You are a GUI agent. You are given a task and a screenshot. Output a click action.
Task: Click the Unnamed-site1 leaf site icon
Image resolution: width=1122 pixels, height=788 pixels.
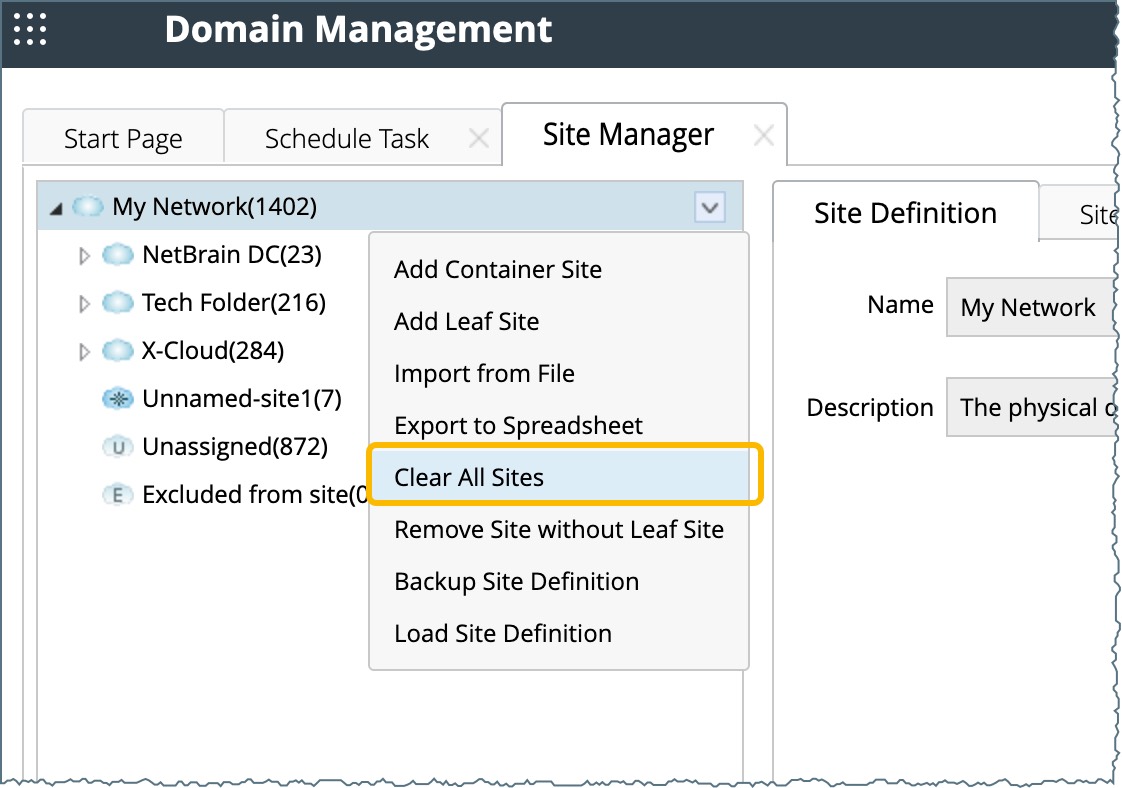[x=118, y=399]
